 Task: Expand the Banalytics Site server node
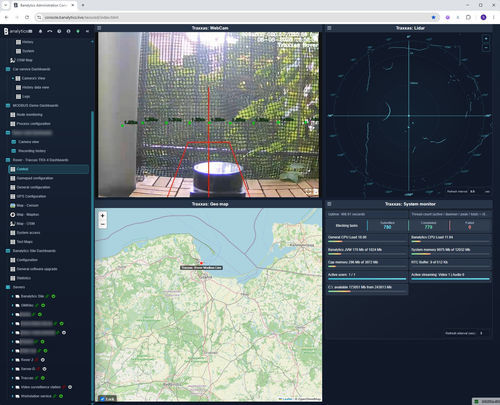tap(13, 296)
